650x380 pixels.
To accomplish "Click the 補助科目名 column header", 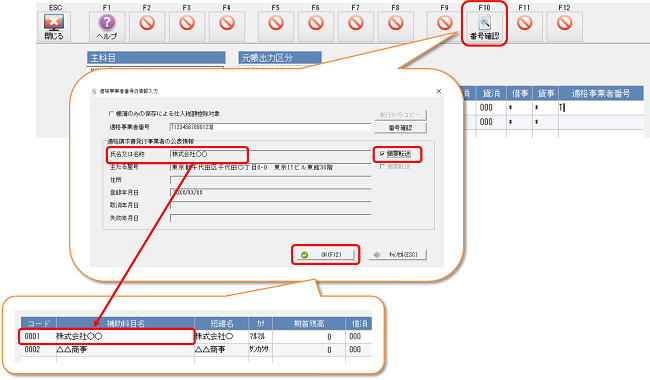I will (x=125, y=324).
